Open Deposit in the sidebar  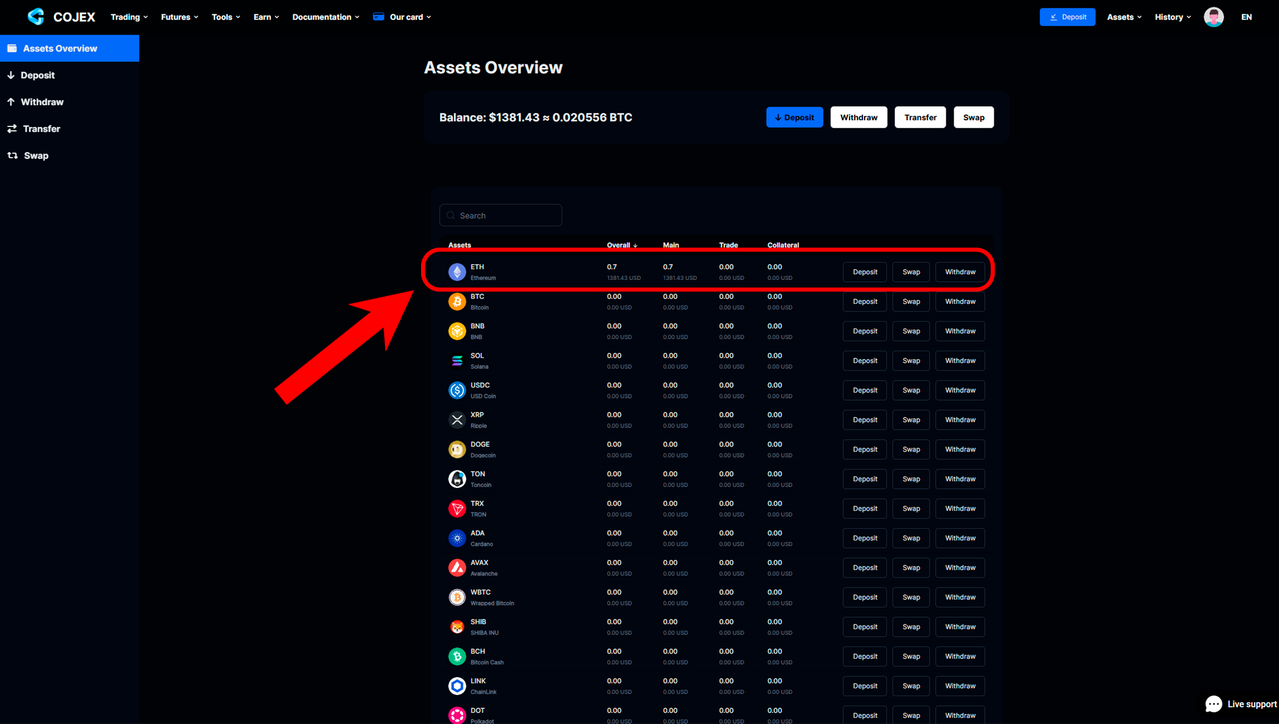click(x=69, y=75)
